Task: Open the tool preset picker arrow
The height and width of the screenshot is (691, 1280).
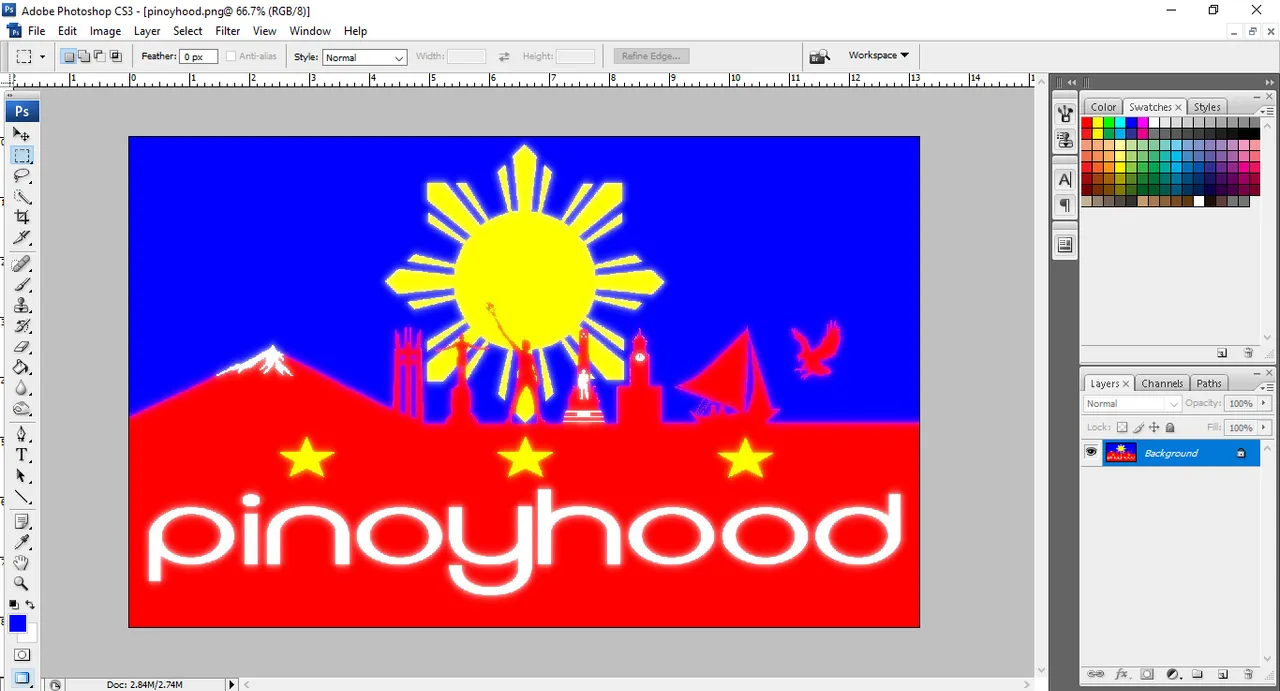Action: (x=42, y=57)
